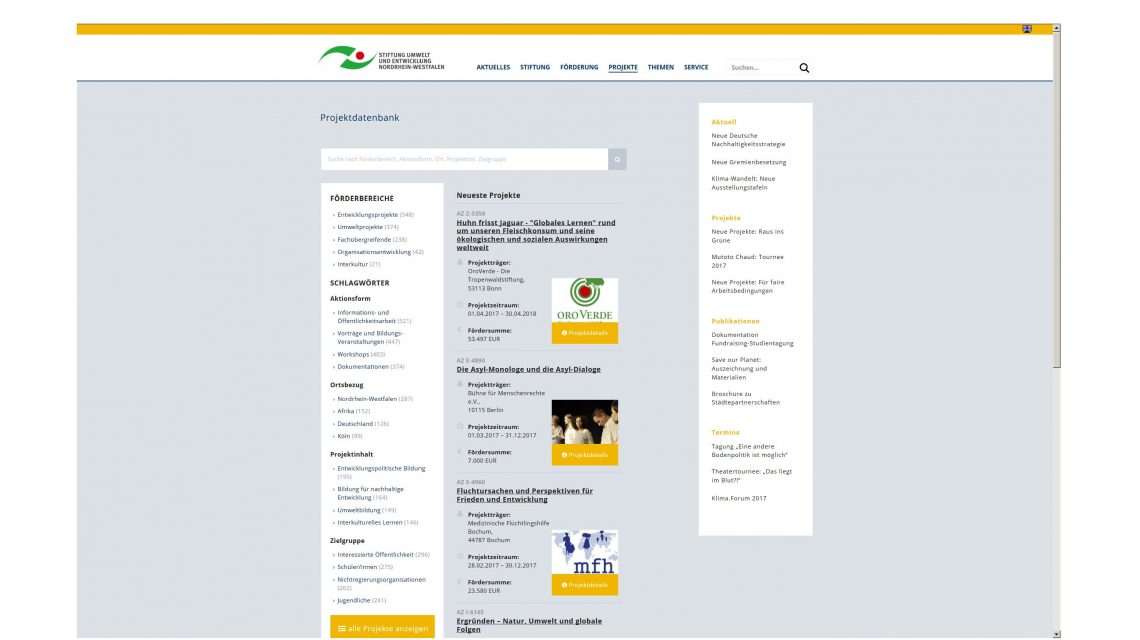
Task: Open 'Mutoto Chaud: Tournee 2017' link
Action: (x=747, y=261)
